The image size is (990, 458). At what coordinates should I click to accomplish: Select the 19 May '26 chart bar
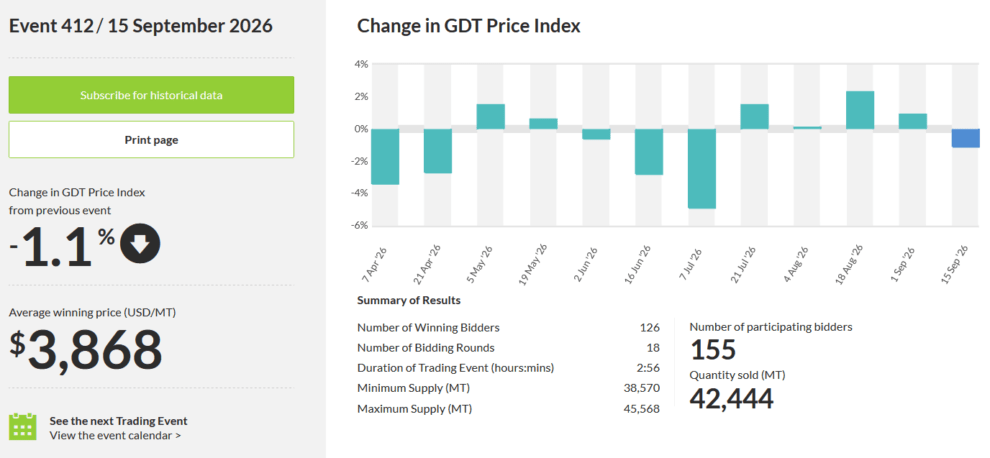(543, 124)
